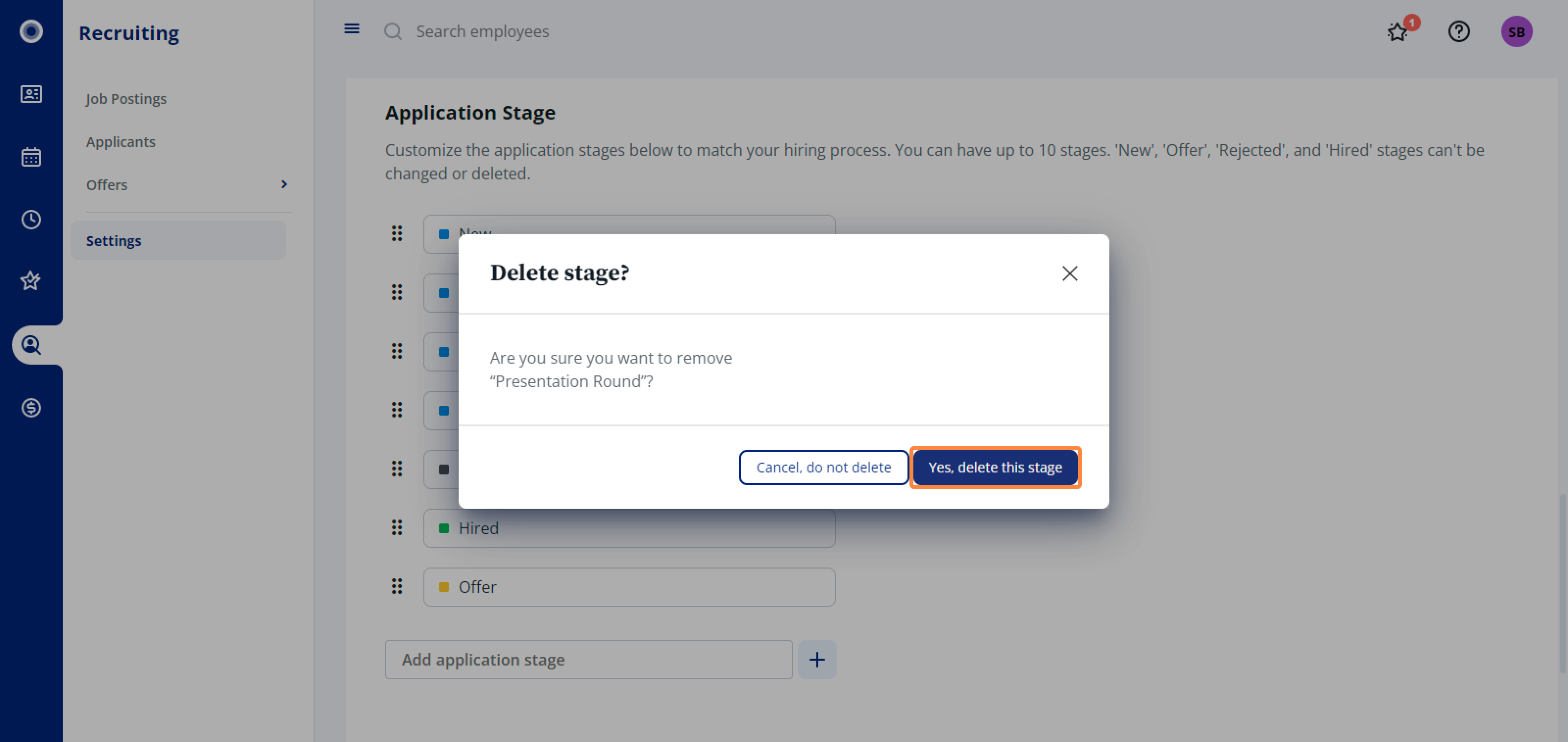The height and width of the screenshot is (742, 1568).
Task: Expand the Offers chevron arrow
Action: pos(284,184)
